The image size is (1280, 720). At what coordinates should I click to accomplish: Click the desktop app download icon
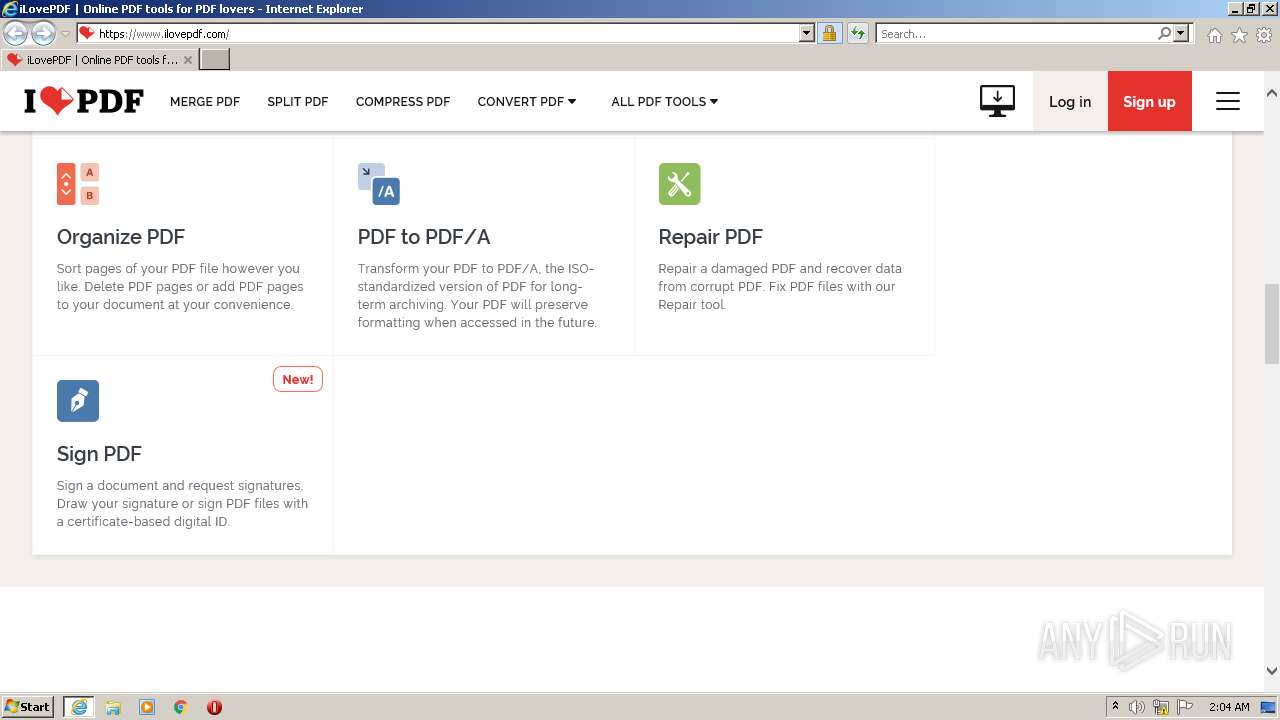pyautogui.click(x=997, y=101)
